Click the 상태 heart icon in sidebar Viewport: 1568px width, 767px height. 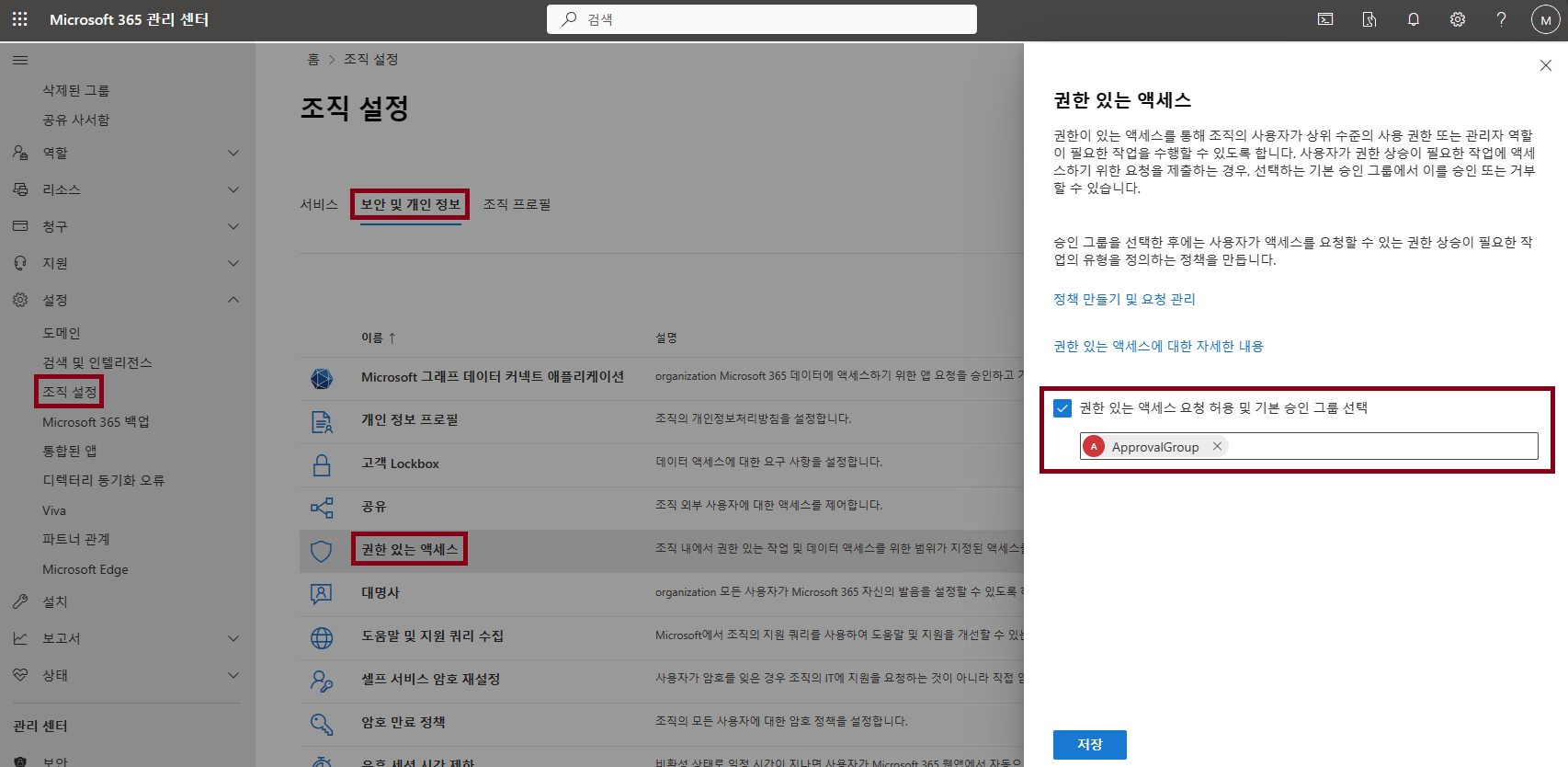pyautogui.click(x=20, y=675)
